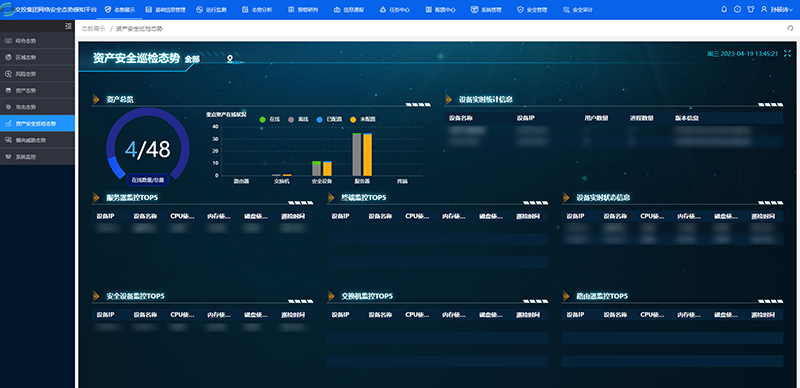Open the 全部 region selector

pyautogui.click(x=192, y=59)
